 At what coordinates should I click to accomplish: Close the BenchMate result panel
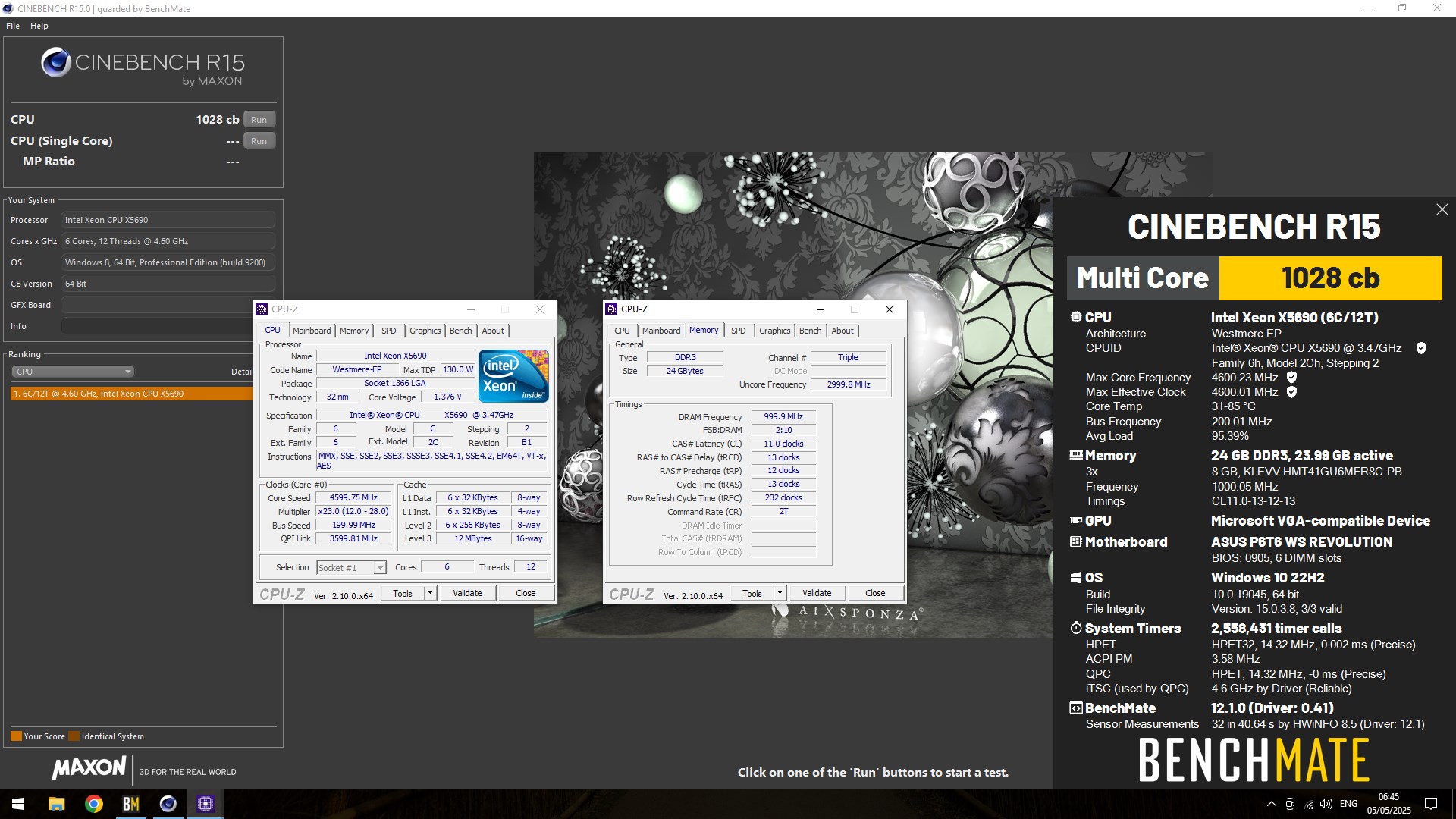pyautogui.click(x=1442, y=209)
